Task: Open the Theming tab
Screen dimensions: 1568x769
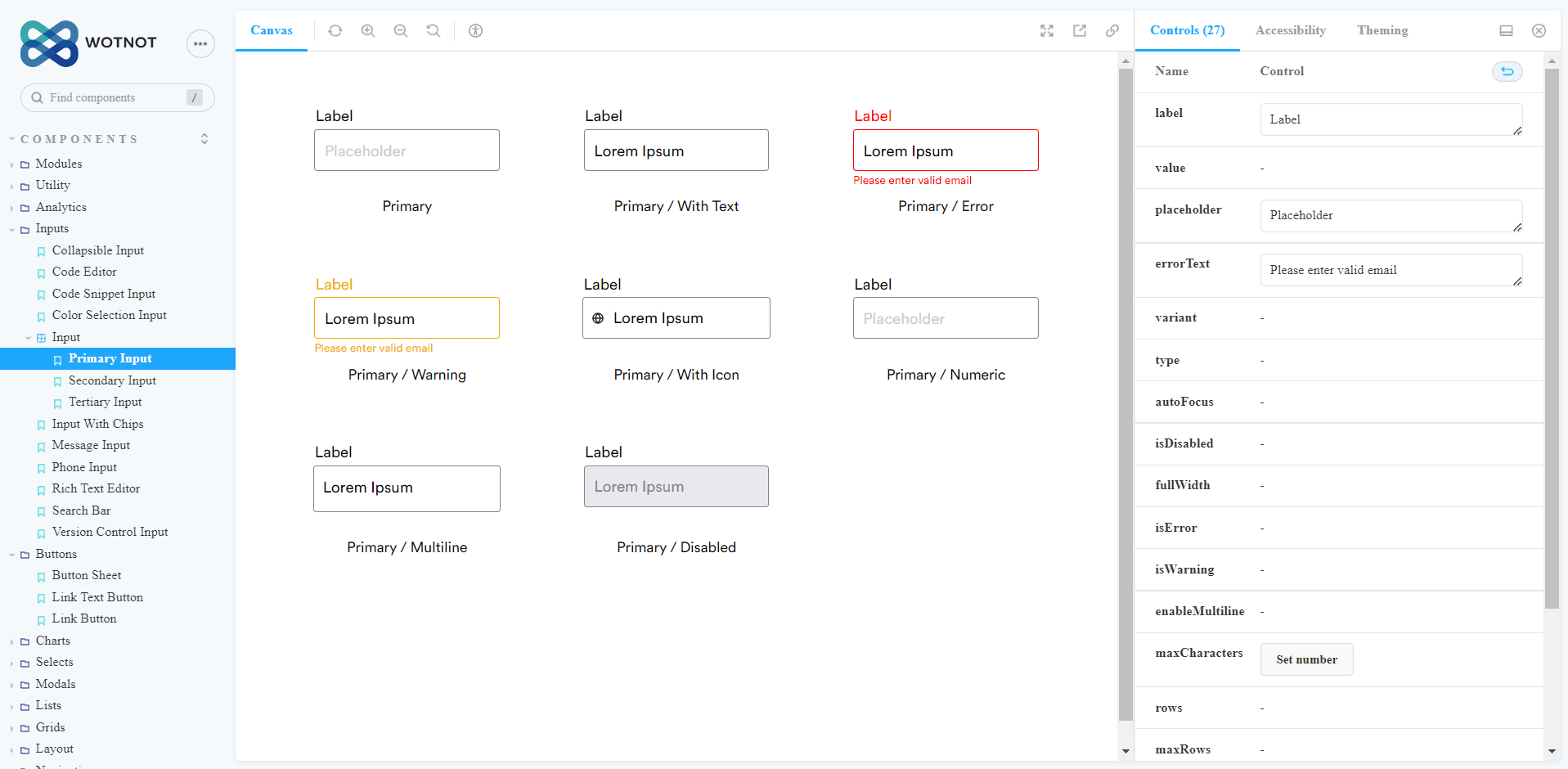Action: [x=1382, y=30]
